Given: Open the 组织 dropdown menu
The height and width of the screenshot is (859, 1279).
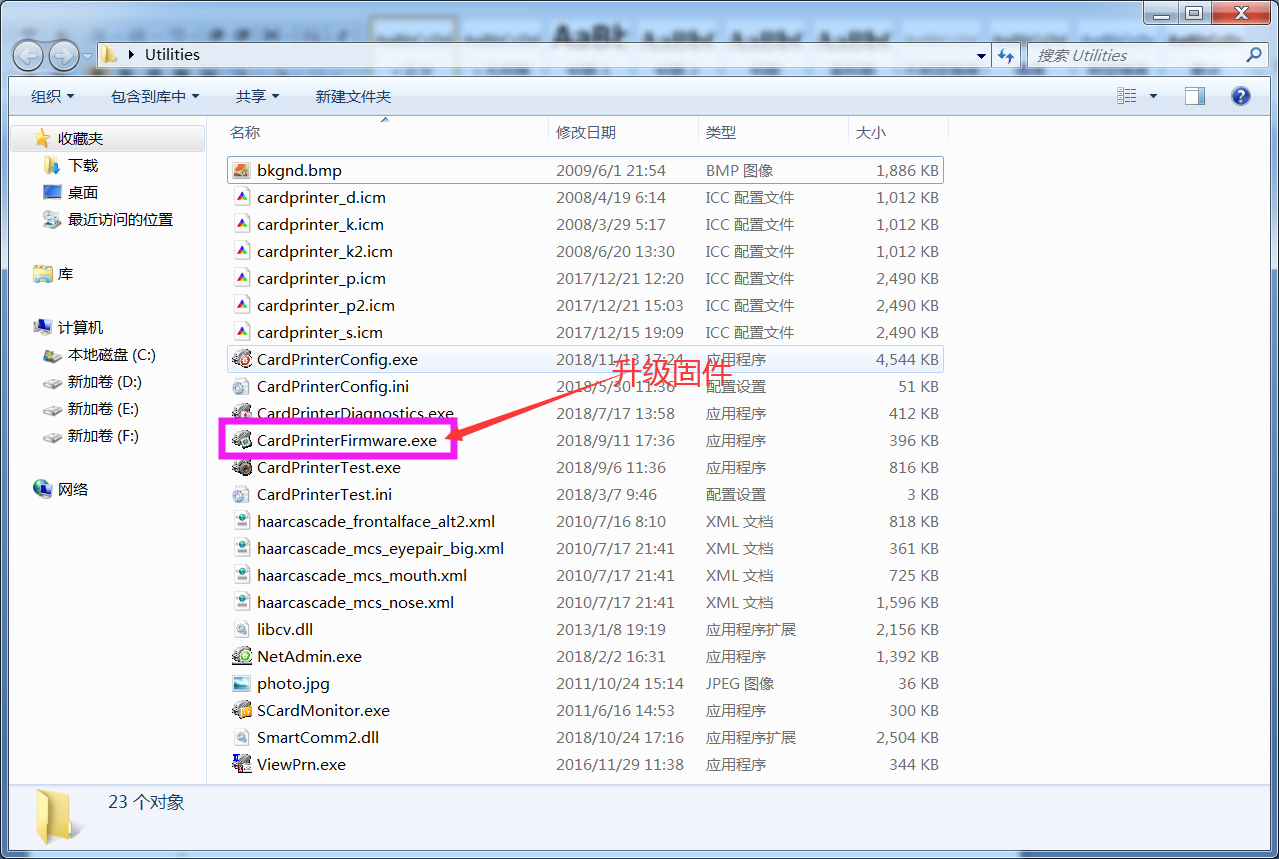Looking at the screenshot, I should tap(52, 96).
